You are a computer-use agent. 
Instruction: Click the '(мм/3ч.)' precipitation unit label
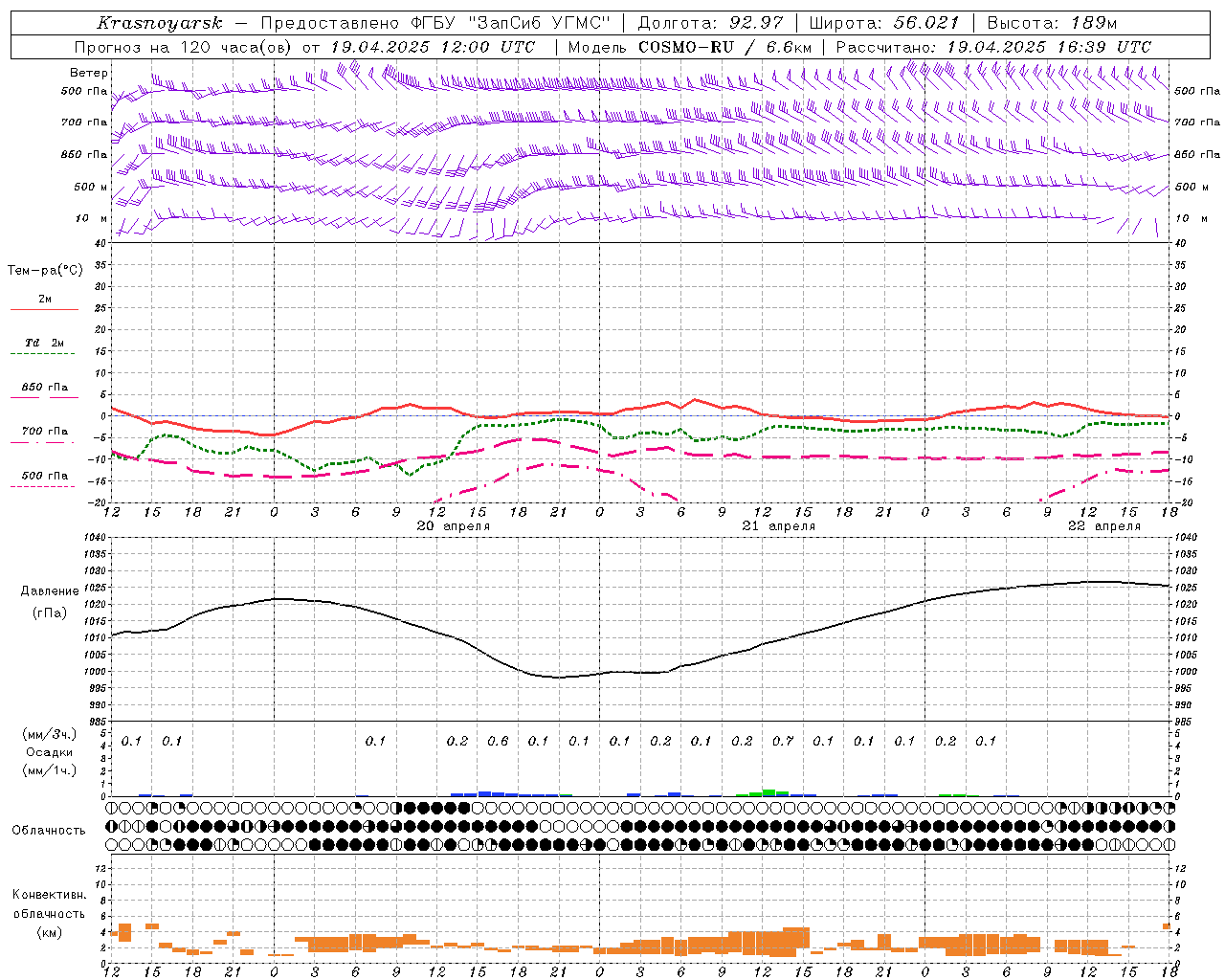50,735
